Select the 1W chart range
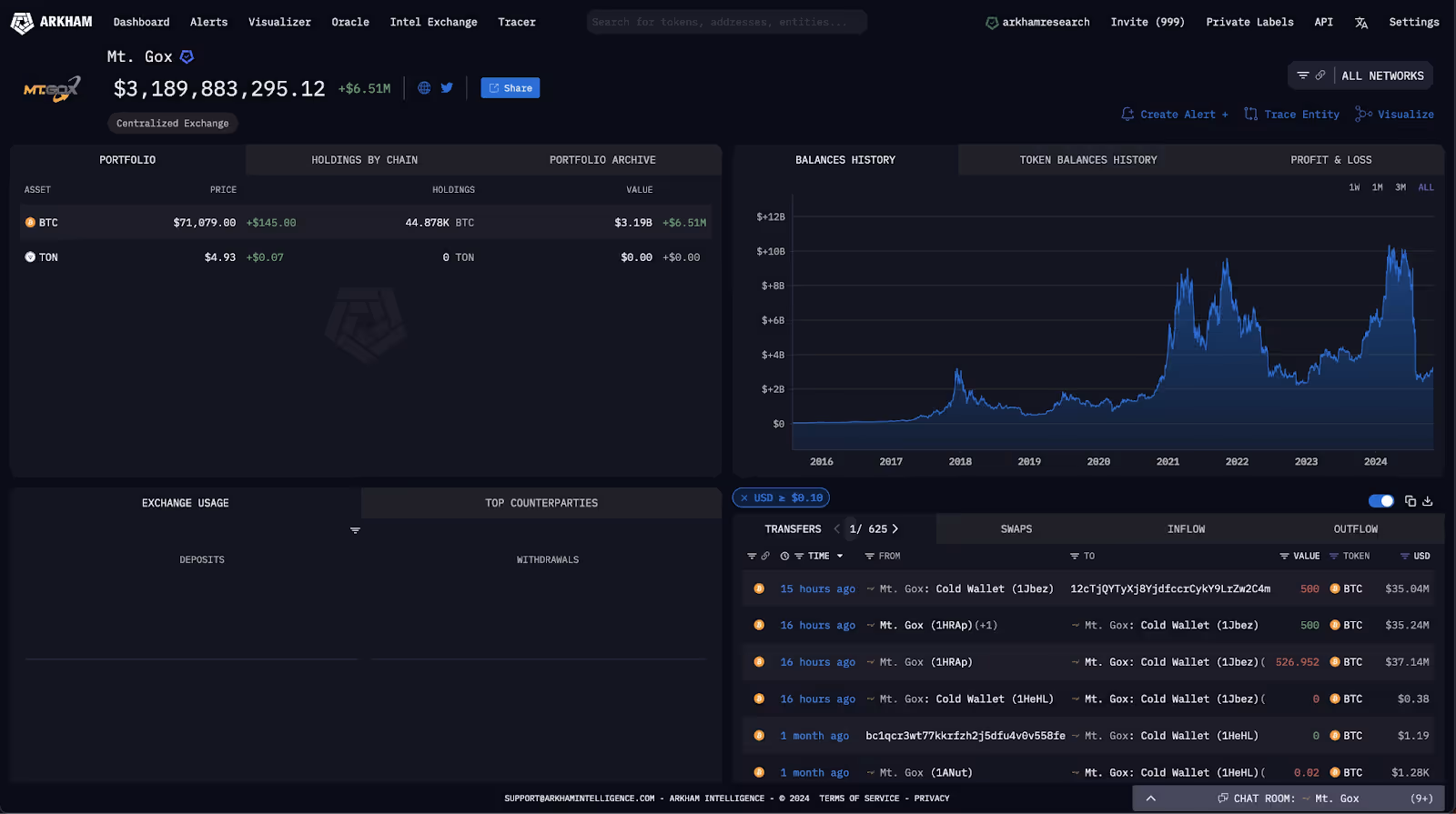The image size is (1456, 814). pos(1354,187)
